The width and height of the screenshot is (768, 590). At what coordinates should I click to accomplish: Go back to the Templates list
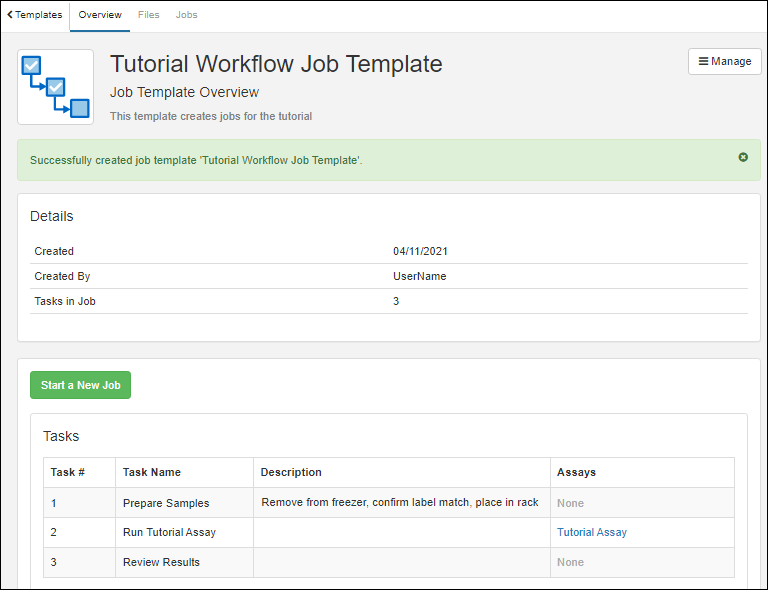(x=35, y=15)
